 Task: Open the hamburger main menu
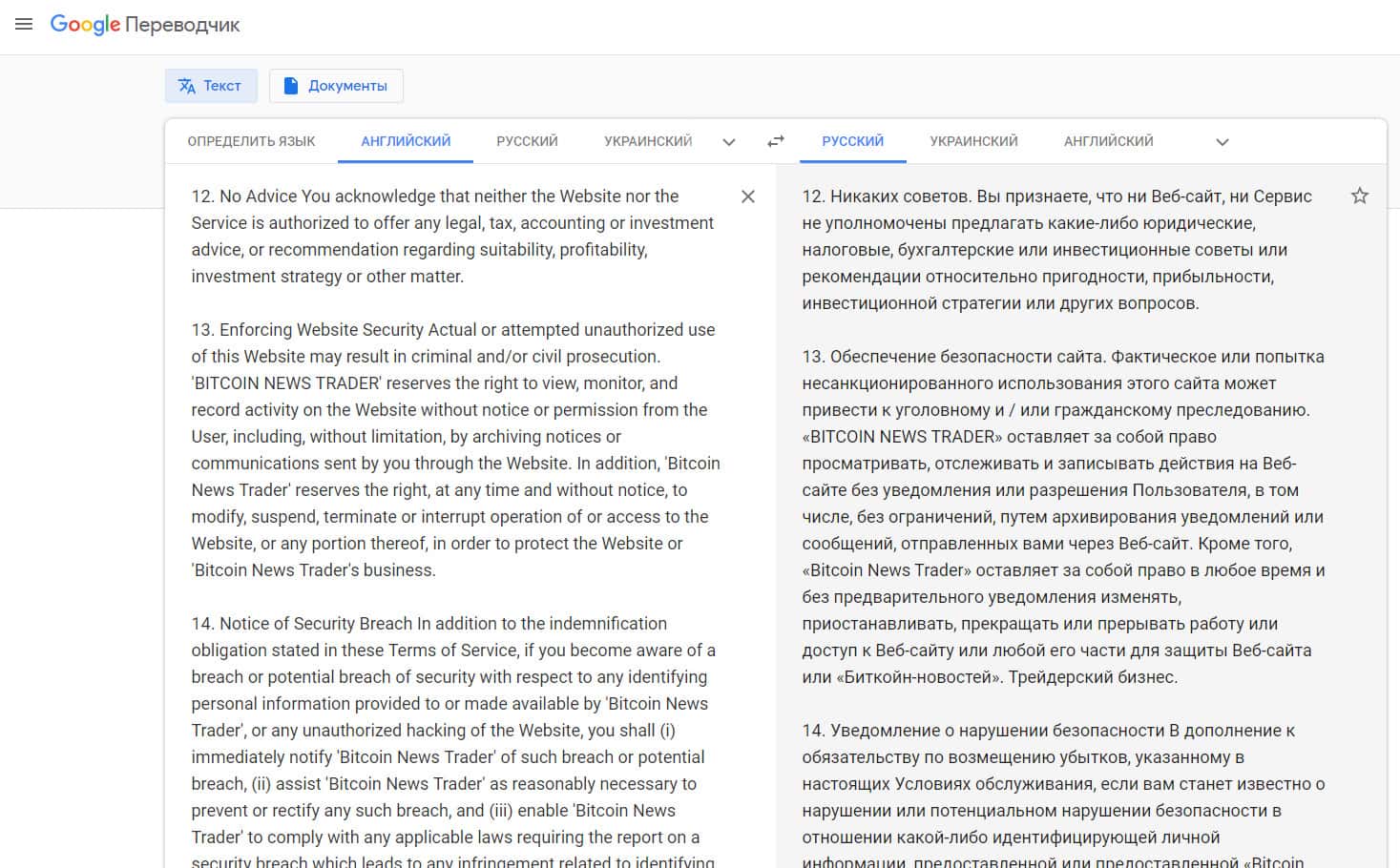(24, 25)
